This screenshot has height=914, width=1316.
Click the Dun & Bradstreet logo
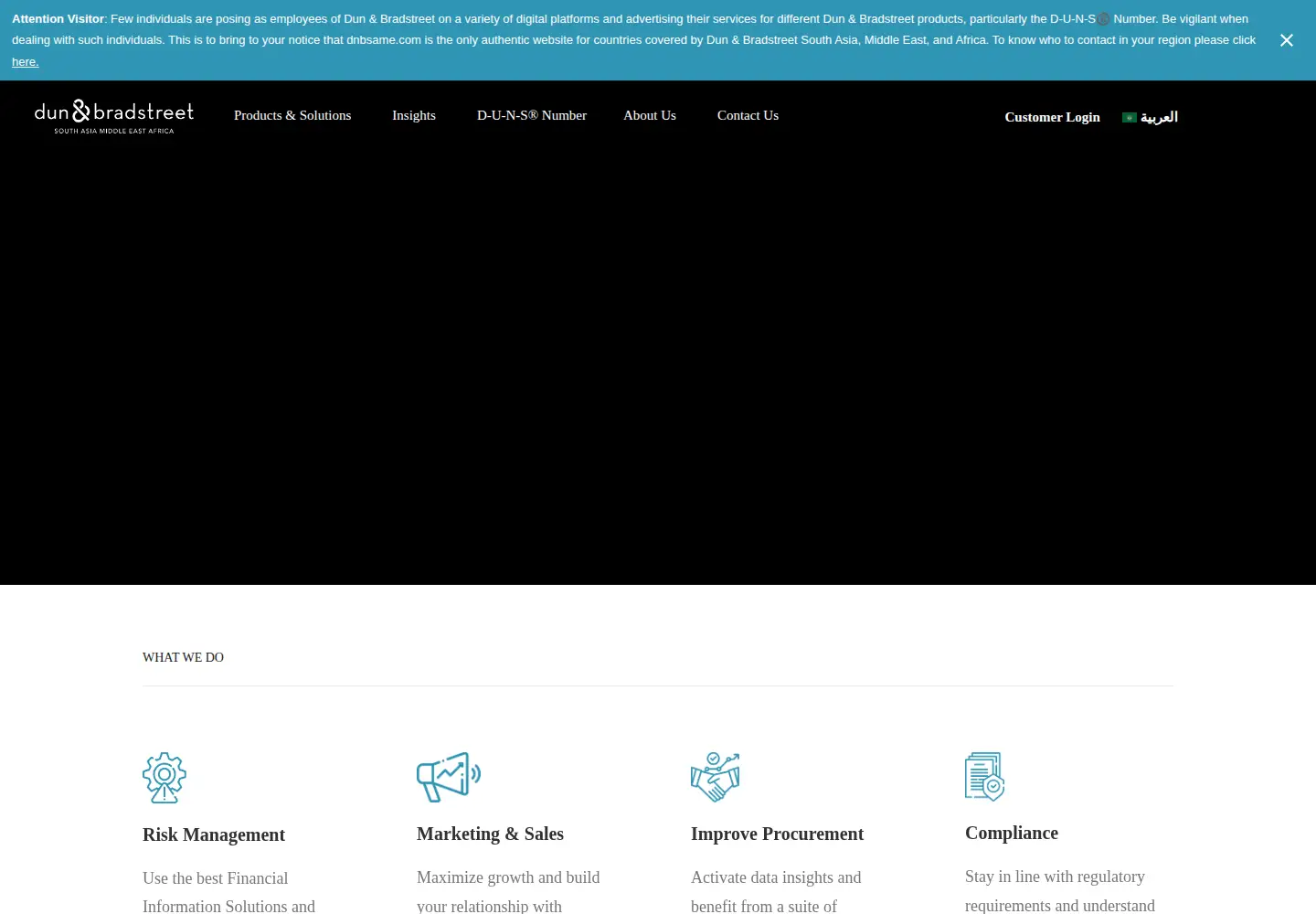click(114, 117)
